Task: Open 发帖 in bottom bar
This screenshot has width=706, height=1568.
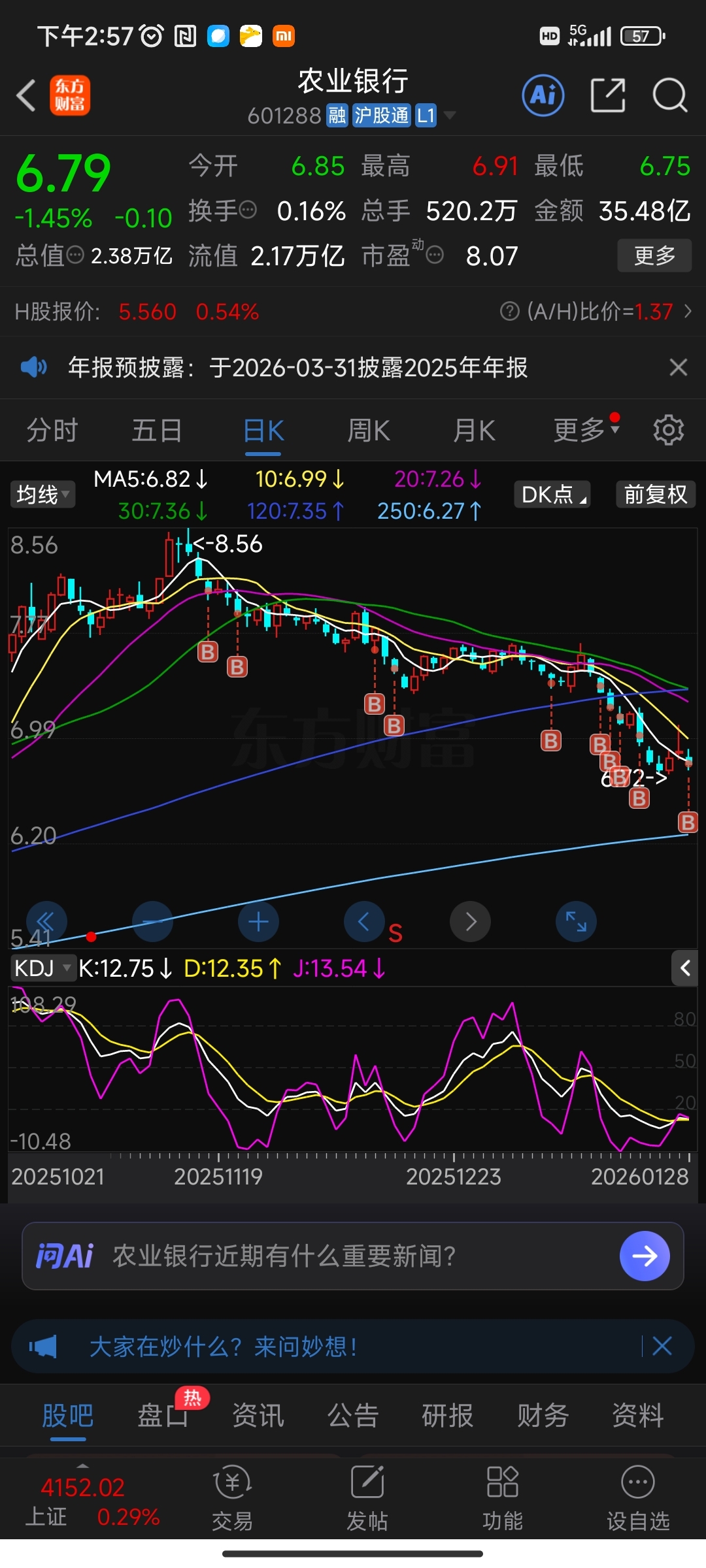Action: click(x=367, y=1499)
